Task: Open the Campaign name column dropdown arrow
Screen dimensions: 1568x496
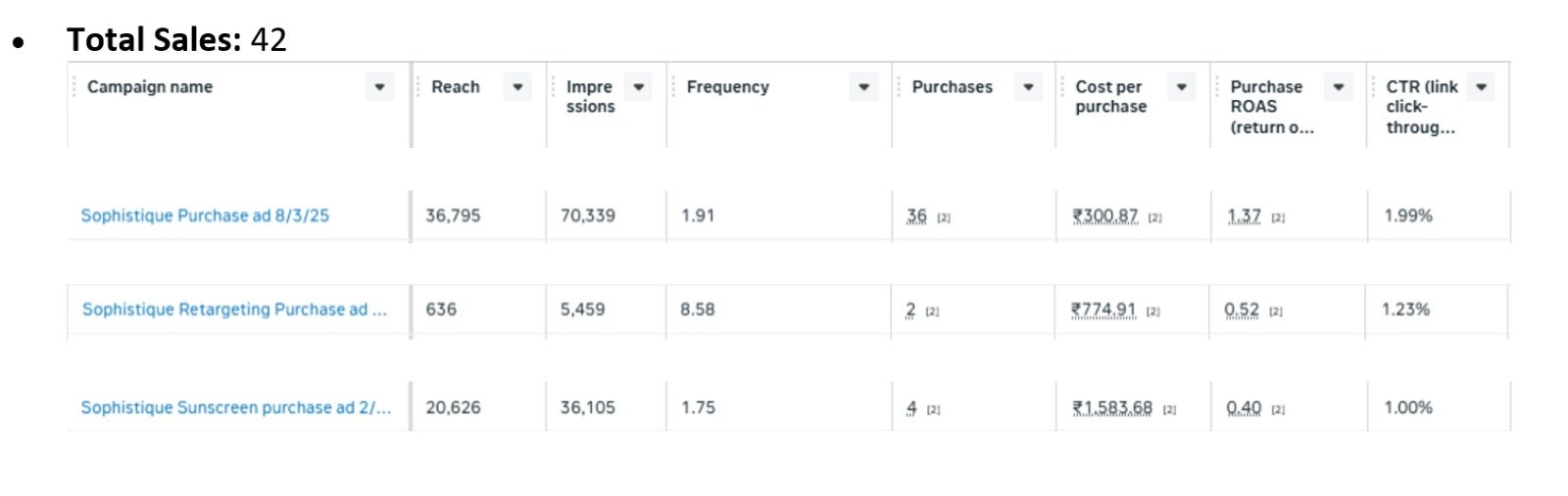Action: coord(379,87)
